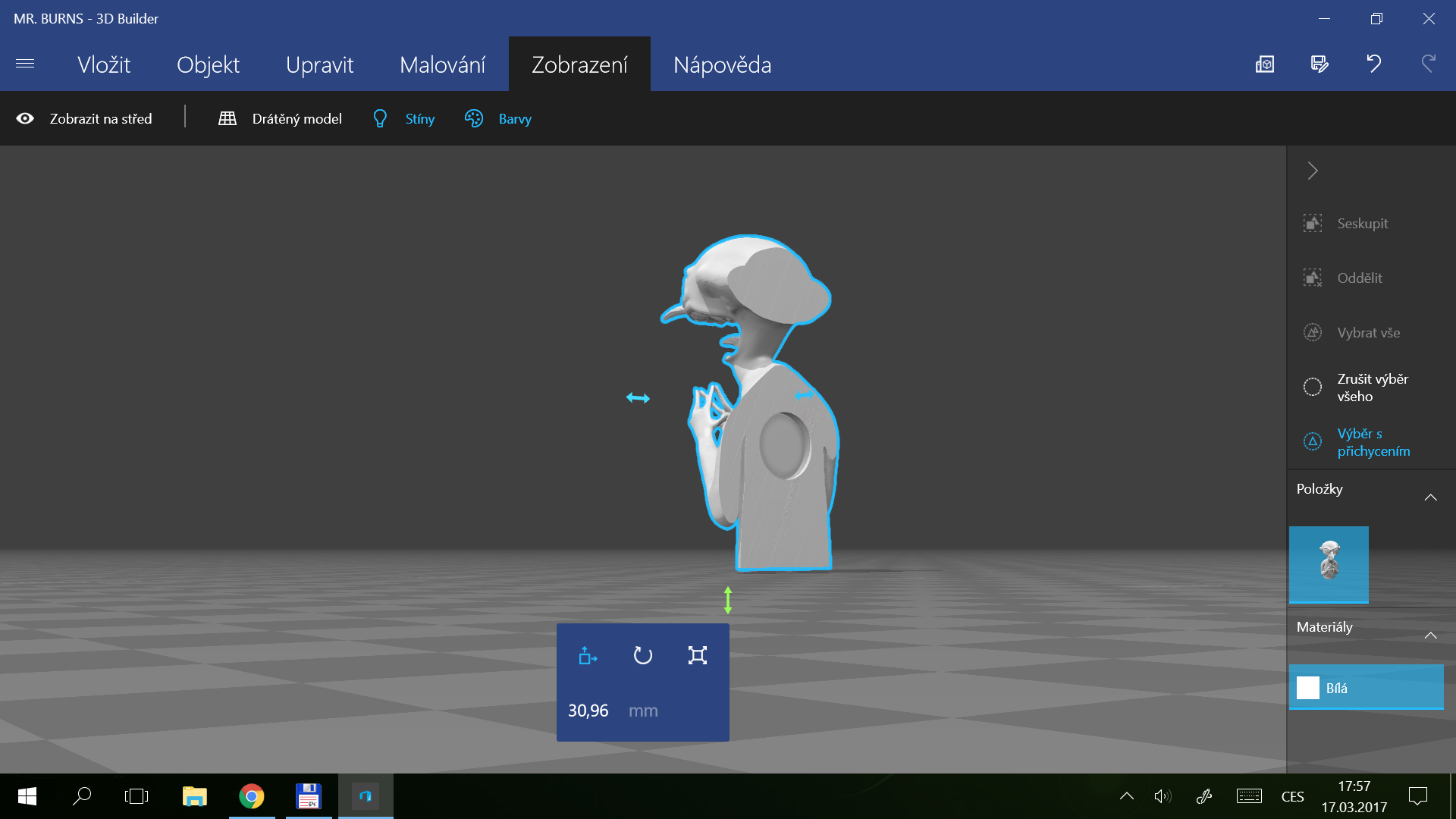This screenshot has height=819, width=1456.
Task: Click the save icon in header
Action: (1319, 64)
